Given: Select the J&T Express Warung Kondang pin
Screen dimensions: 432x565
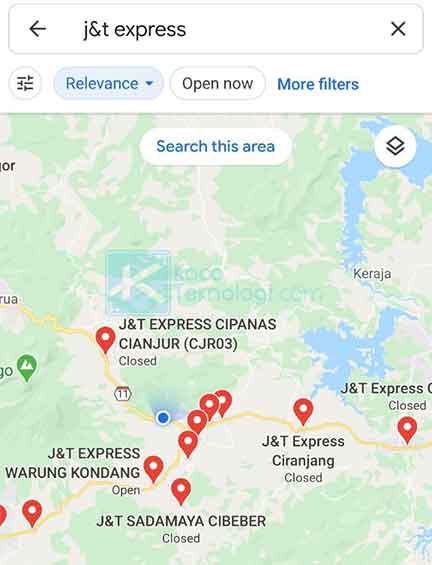Looking at the screenshot, I should 153,468.
